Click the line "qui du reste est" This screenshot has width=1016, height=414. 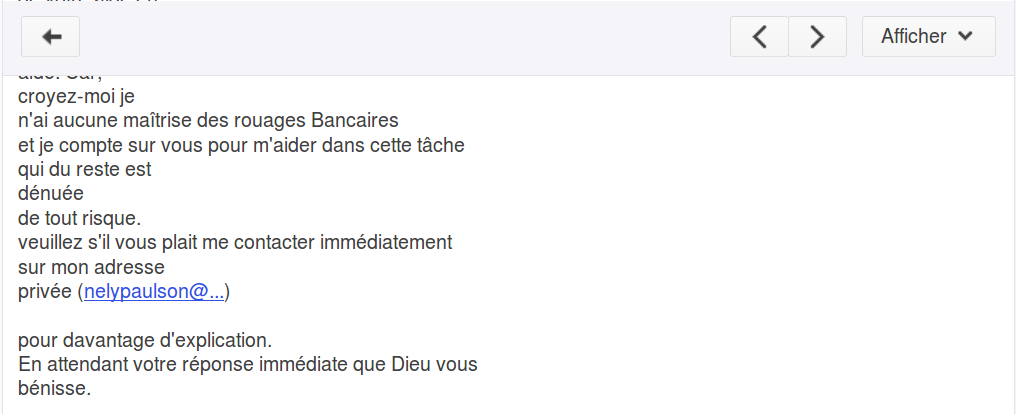(85, 169)
